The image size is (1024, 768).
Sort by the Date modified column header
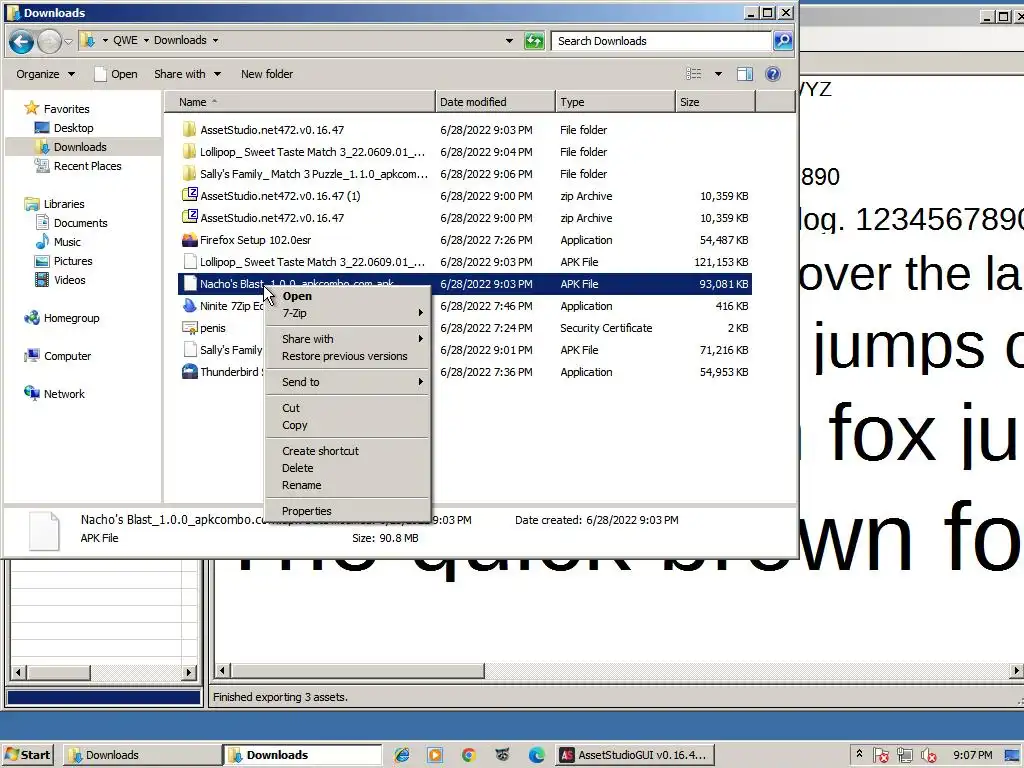(495, 102)
